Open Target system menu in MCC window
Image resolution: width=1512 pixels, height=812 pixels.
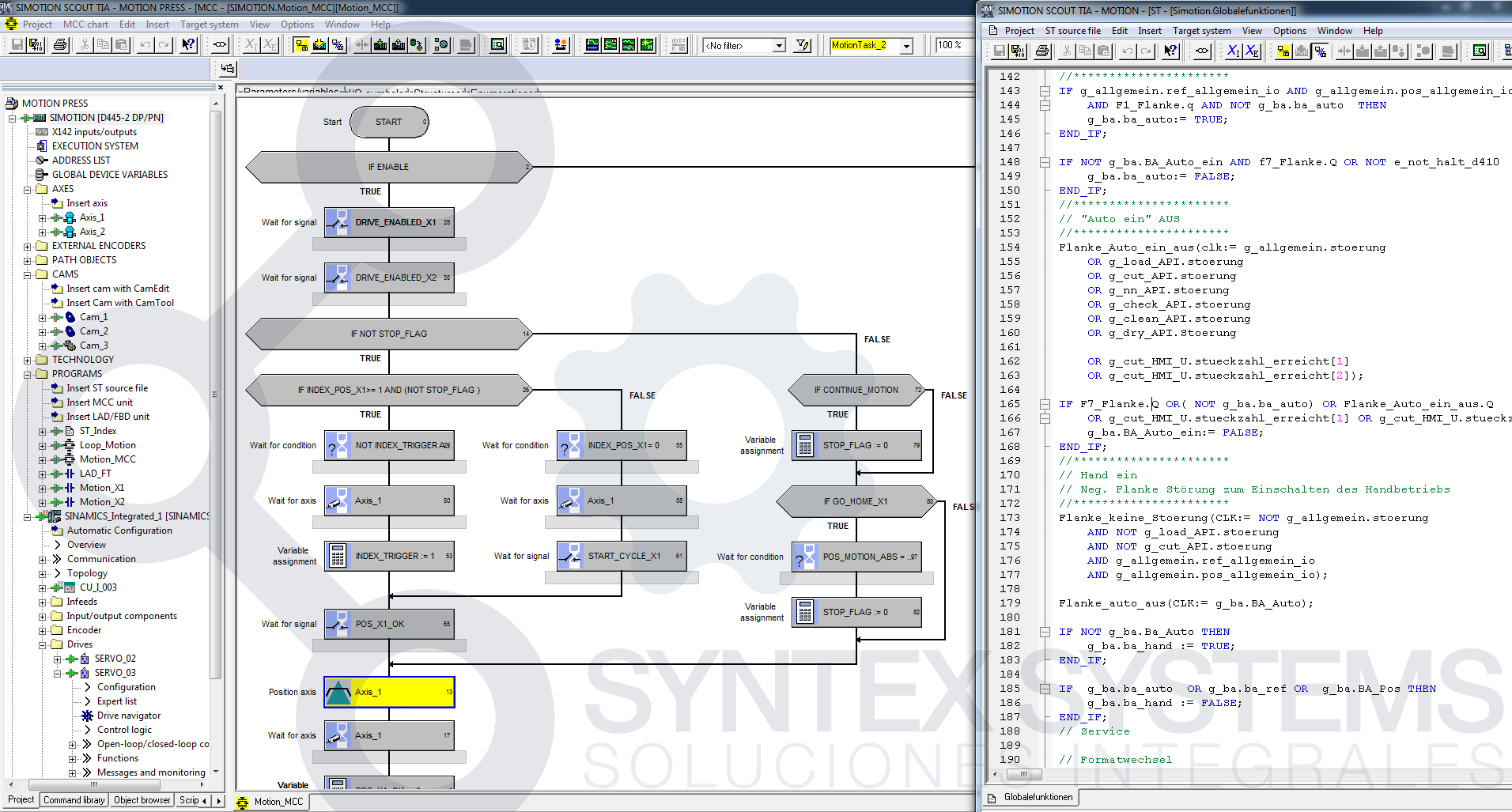[210, 25]
